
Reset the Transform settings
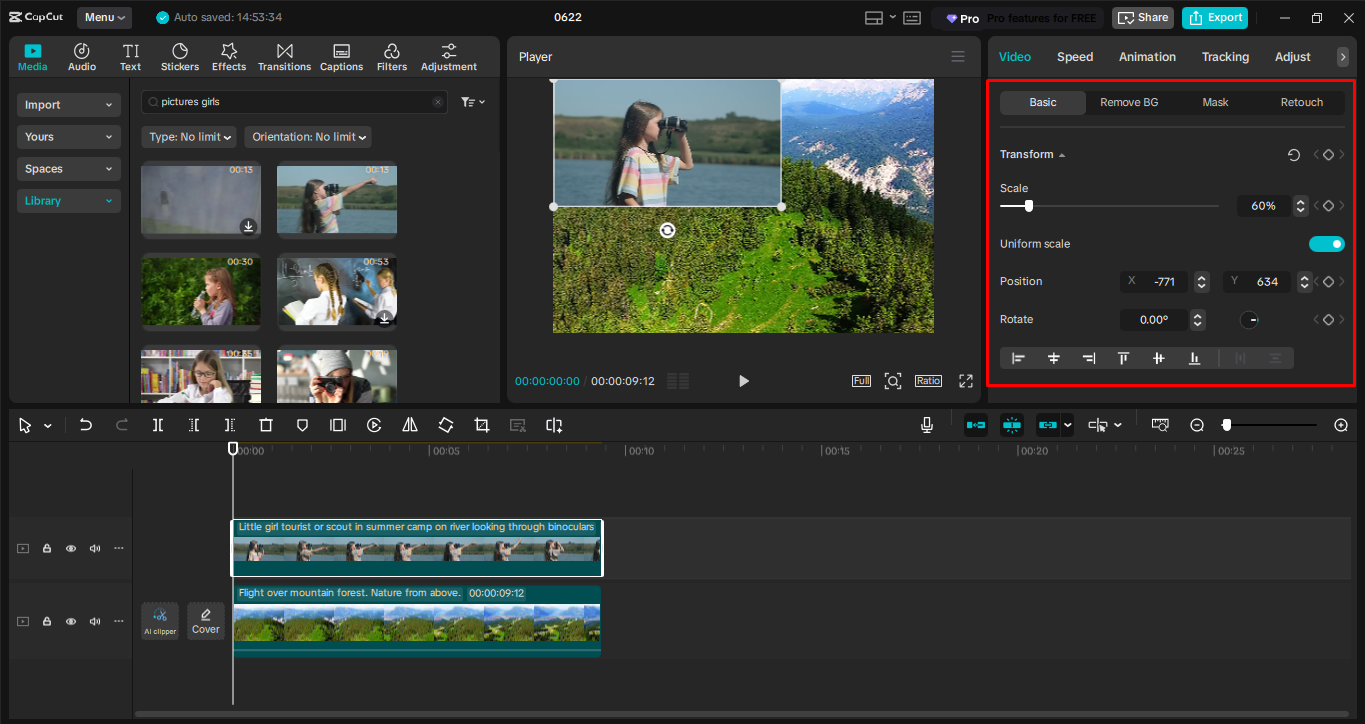point(1293,155)
